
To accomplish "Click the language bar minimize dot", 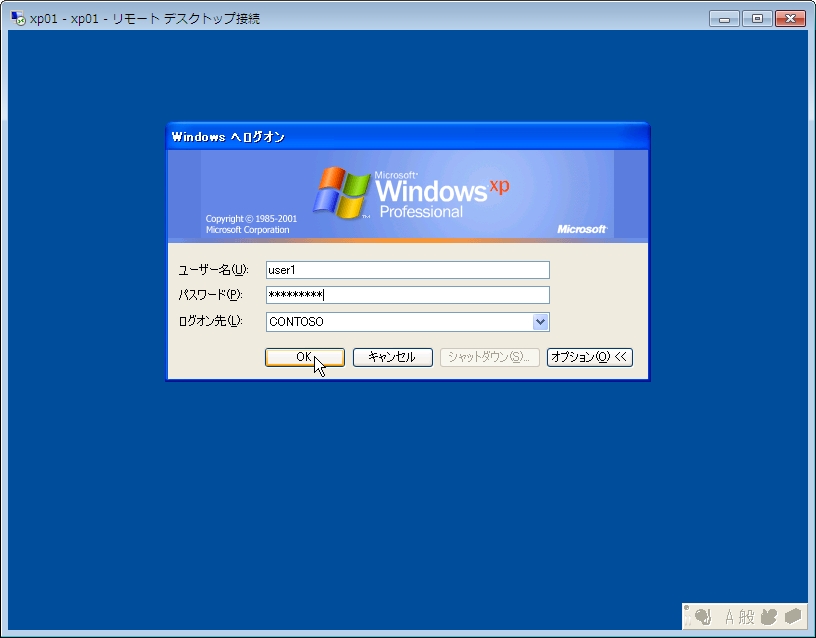I will pos(686,608).
